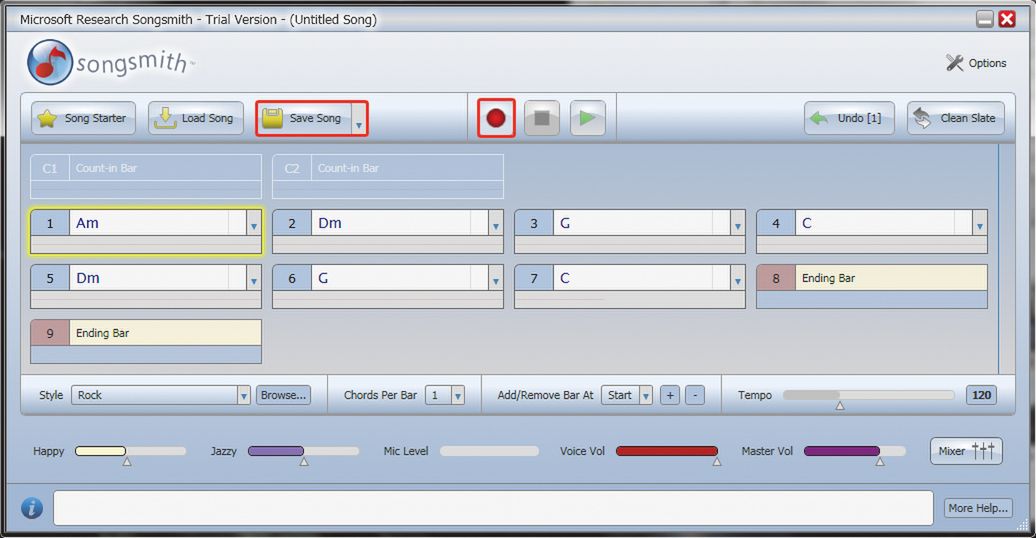Click Clean Slate
This screenshot has width=1036, height=538.
[955, 118]
